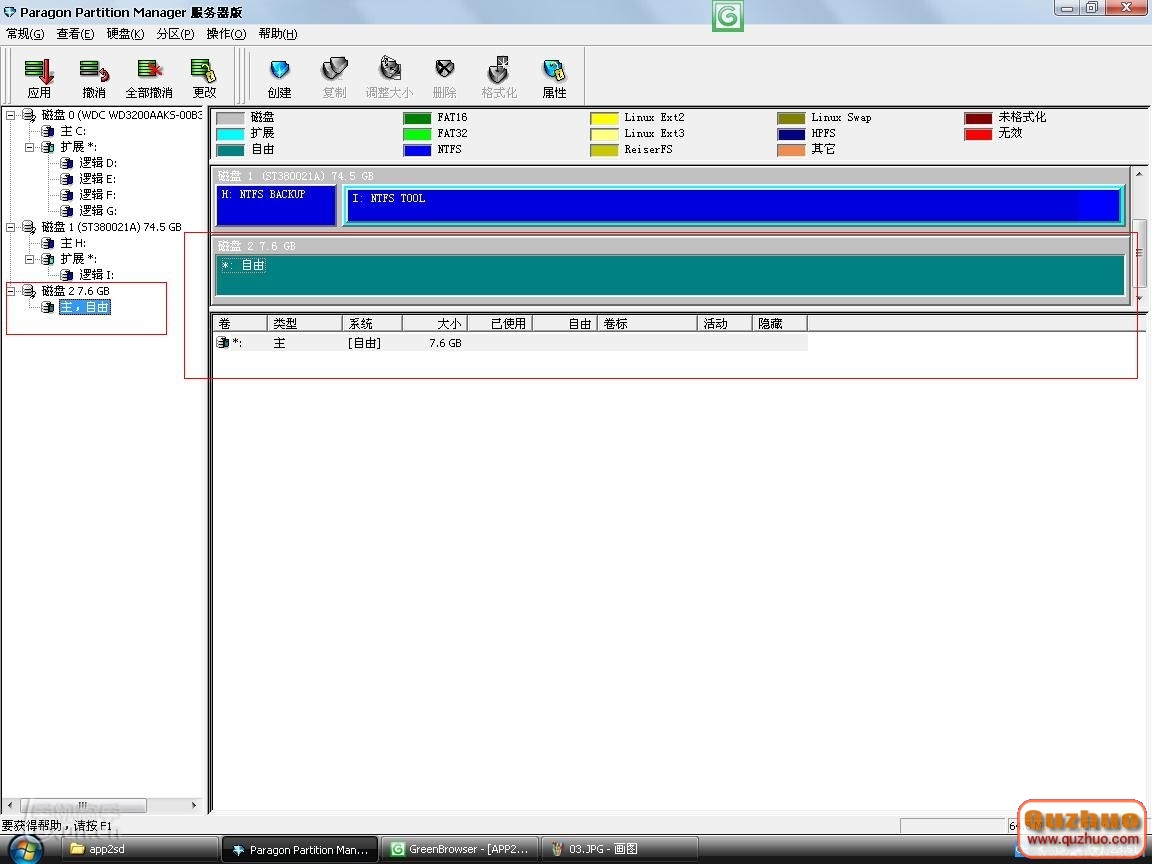
Task: Click the 更改 (Changes) toolbar icon
Action: 204,77
